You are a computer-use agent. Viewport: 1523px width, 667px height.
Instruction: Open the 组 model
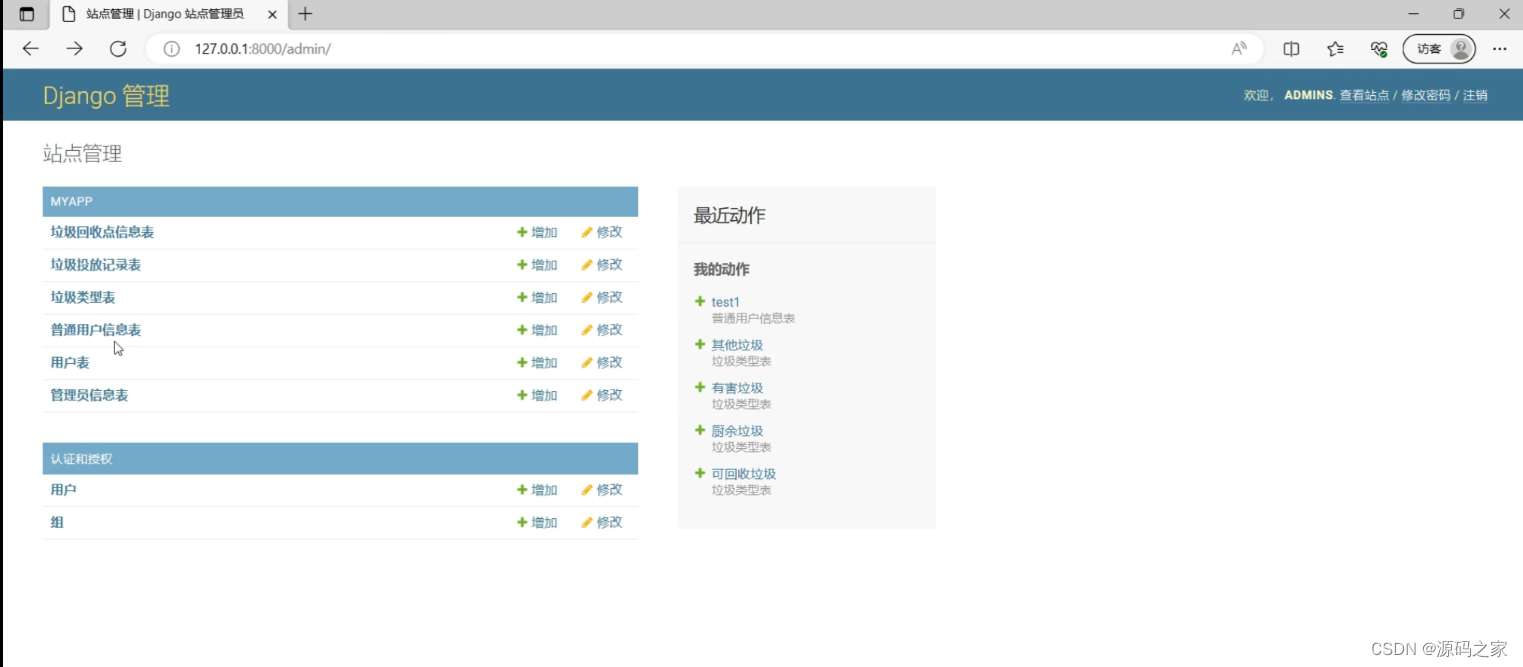coord(57,522)
